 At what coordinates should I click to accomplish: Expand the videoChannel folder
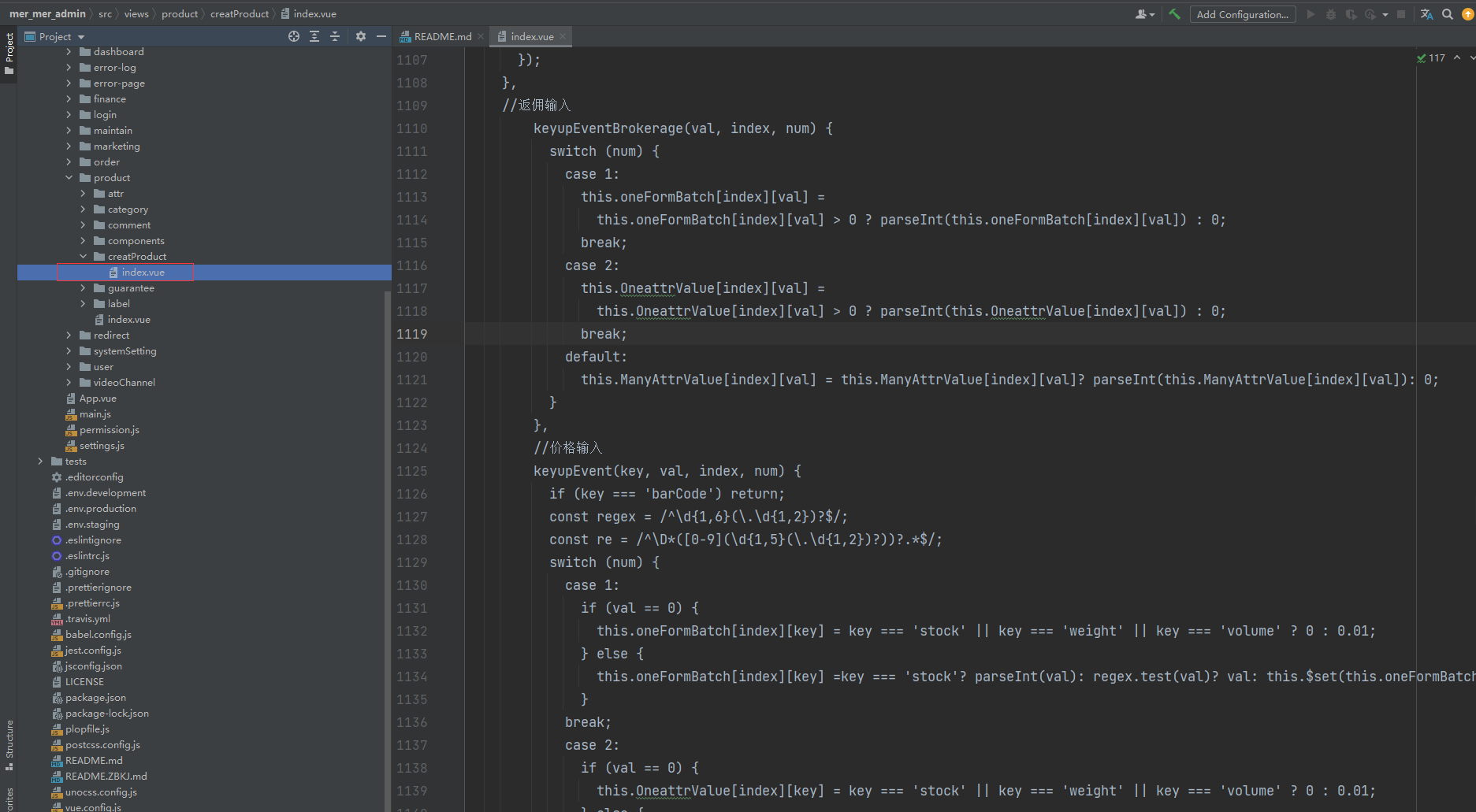pos(69,383)
